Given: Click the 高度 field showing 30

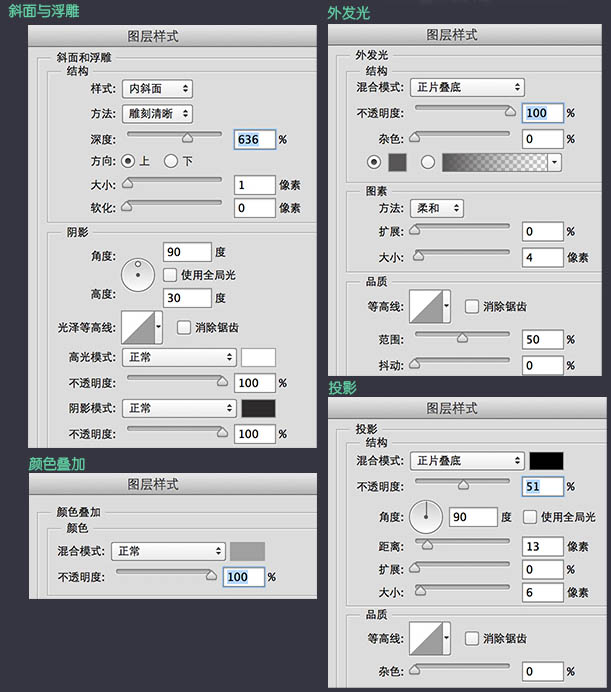Looking at the screenshot, I should 187,298.
